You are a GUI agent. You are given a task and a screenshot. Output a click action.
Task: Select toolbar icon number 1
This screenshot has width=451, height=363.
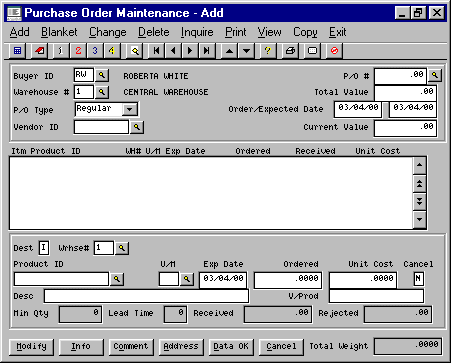click(x=61, y=51)
